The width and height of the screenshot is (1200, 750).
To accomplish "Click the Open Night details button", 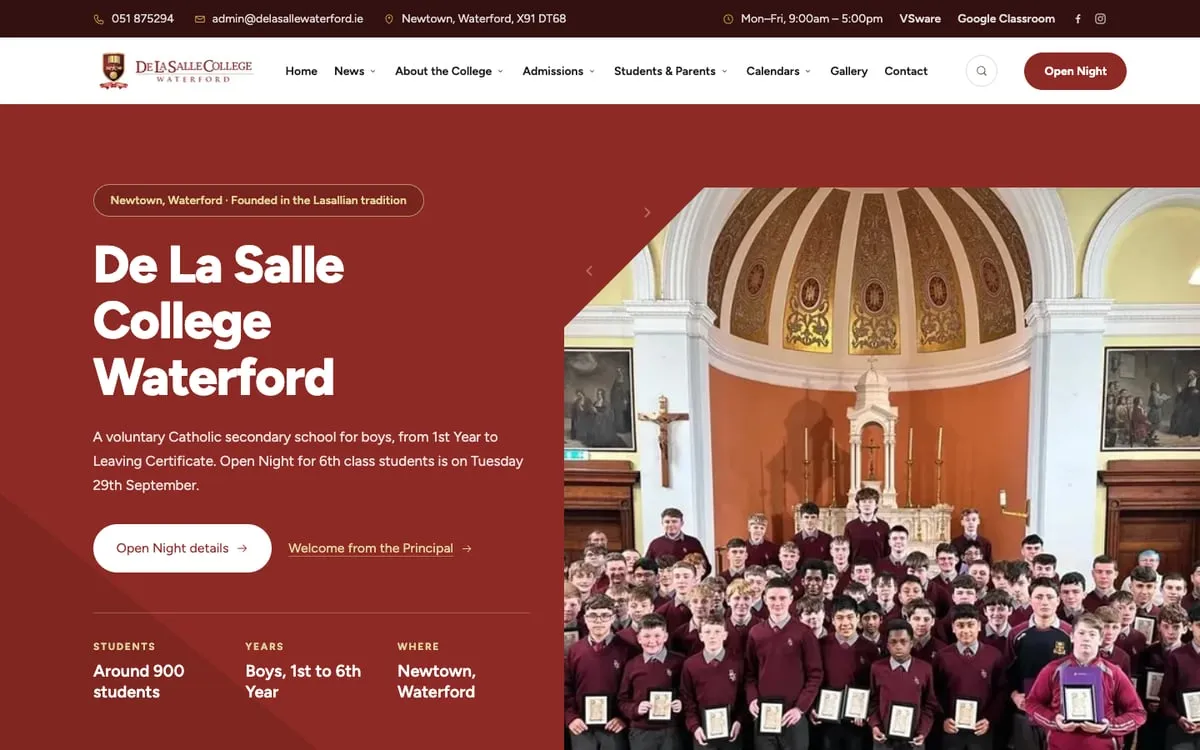I will pos(182,548).
